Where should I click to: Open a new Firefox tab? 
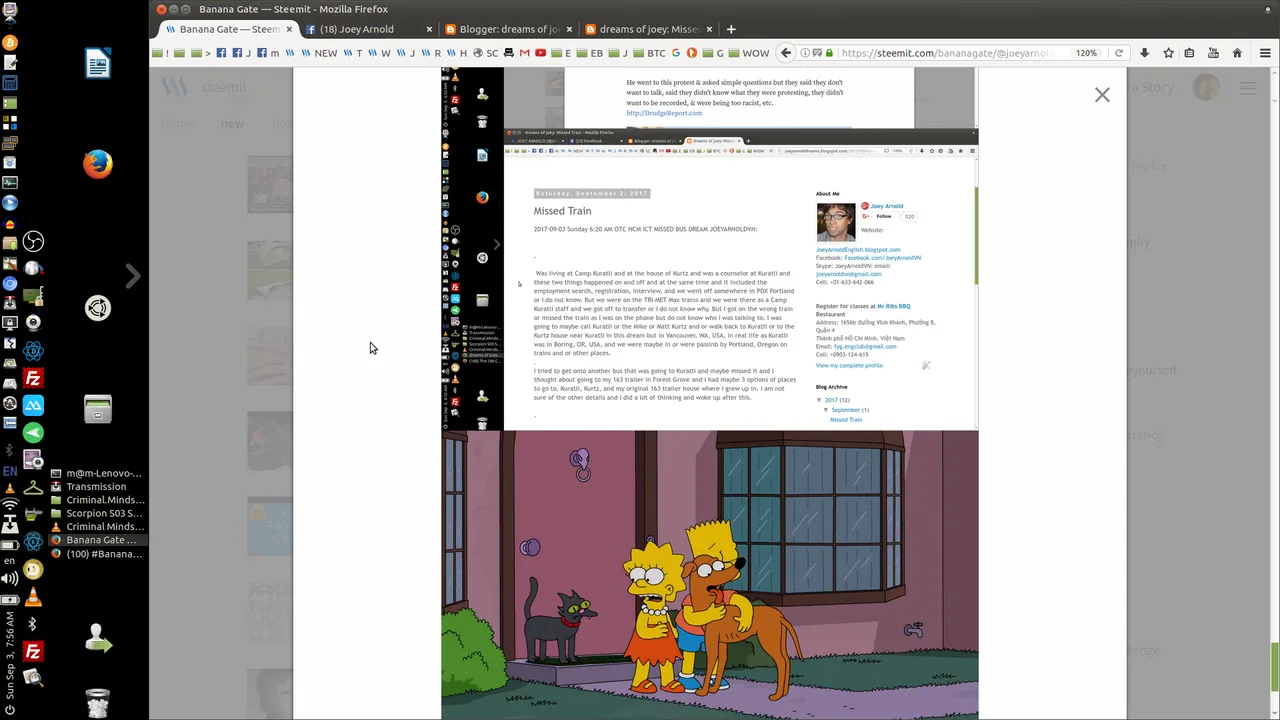pyautogui.click(x=731, y=29)
